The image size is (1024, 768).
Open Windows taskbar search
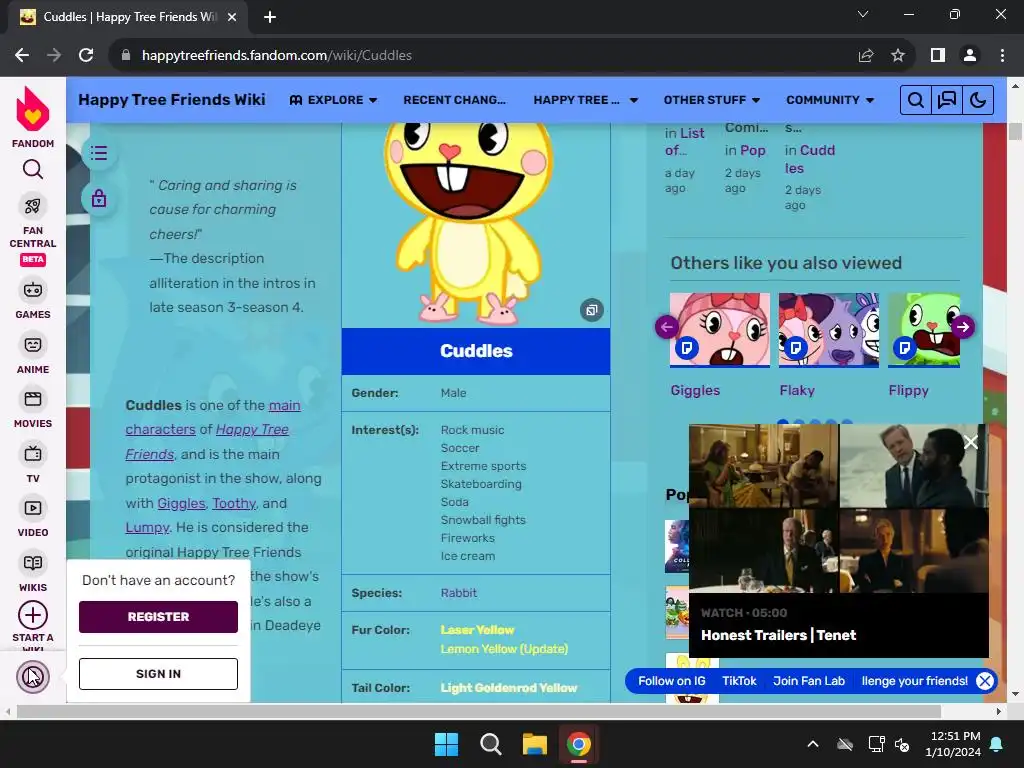pyautogui.click(x=490, y=744)
